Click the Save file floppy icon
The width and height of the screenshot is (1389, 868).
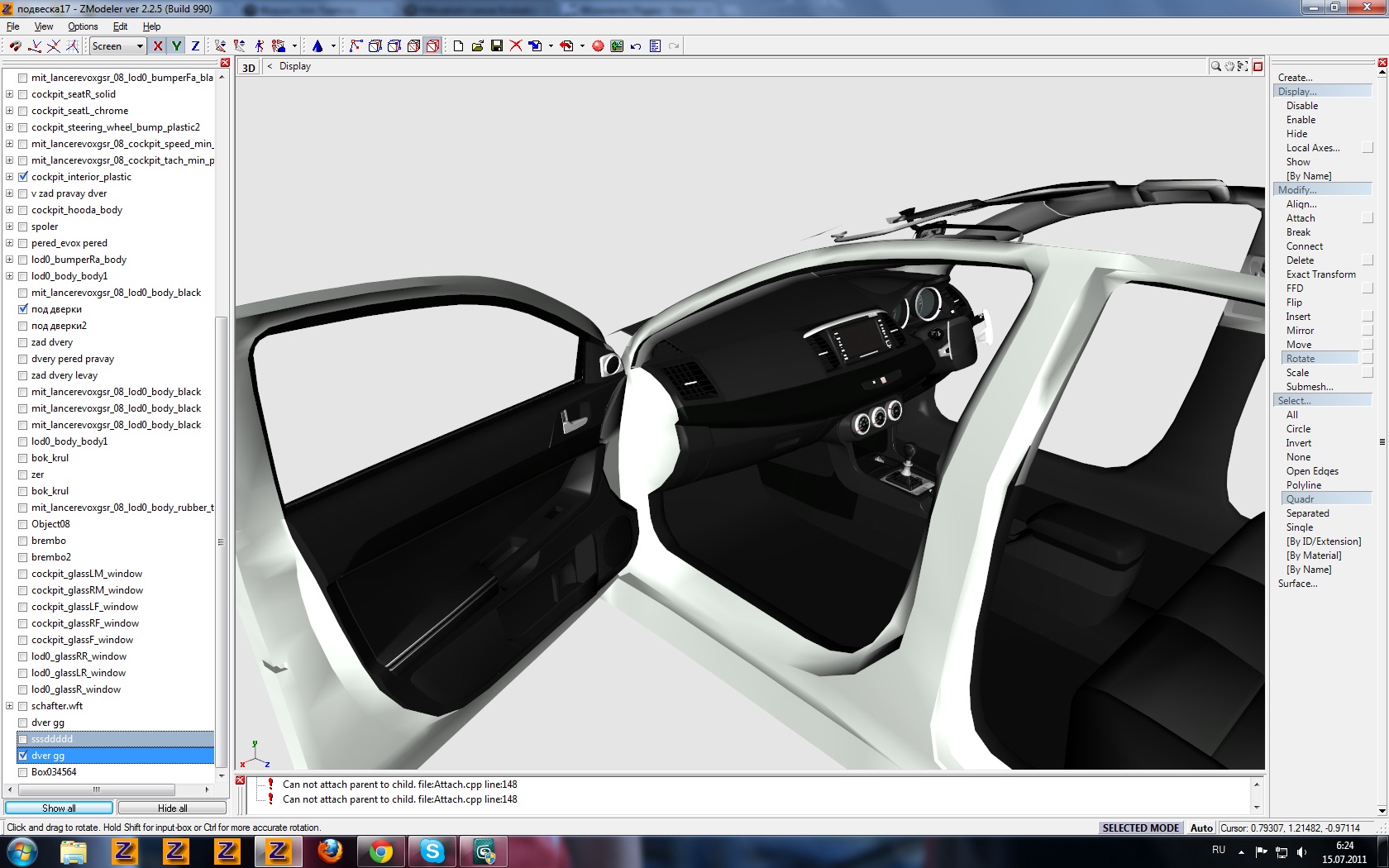pos(497,46)
